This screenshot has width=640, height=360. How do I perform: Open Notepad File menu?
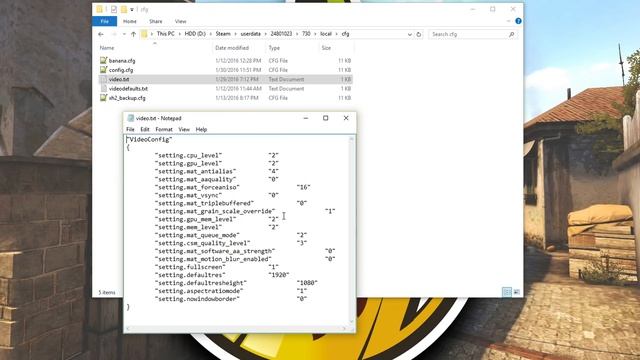[130, 129]
